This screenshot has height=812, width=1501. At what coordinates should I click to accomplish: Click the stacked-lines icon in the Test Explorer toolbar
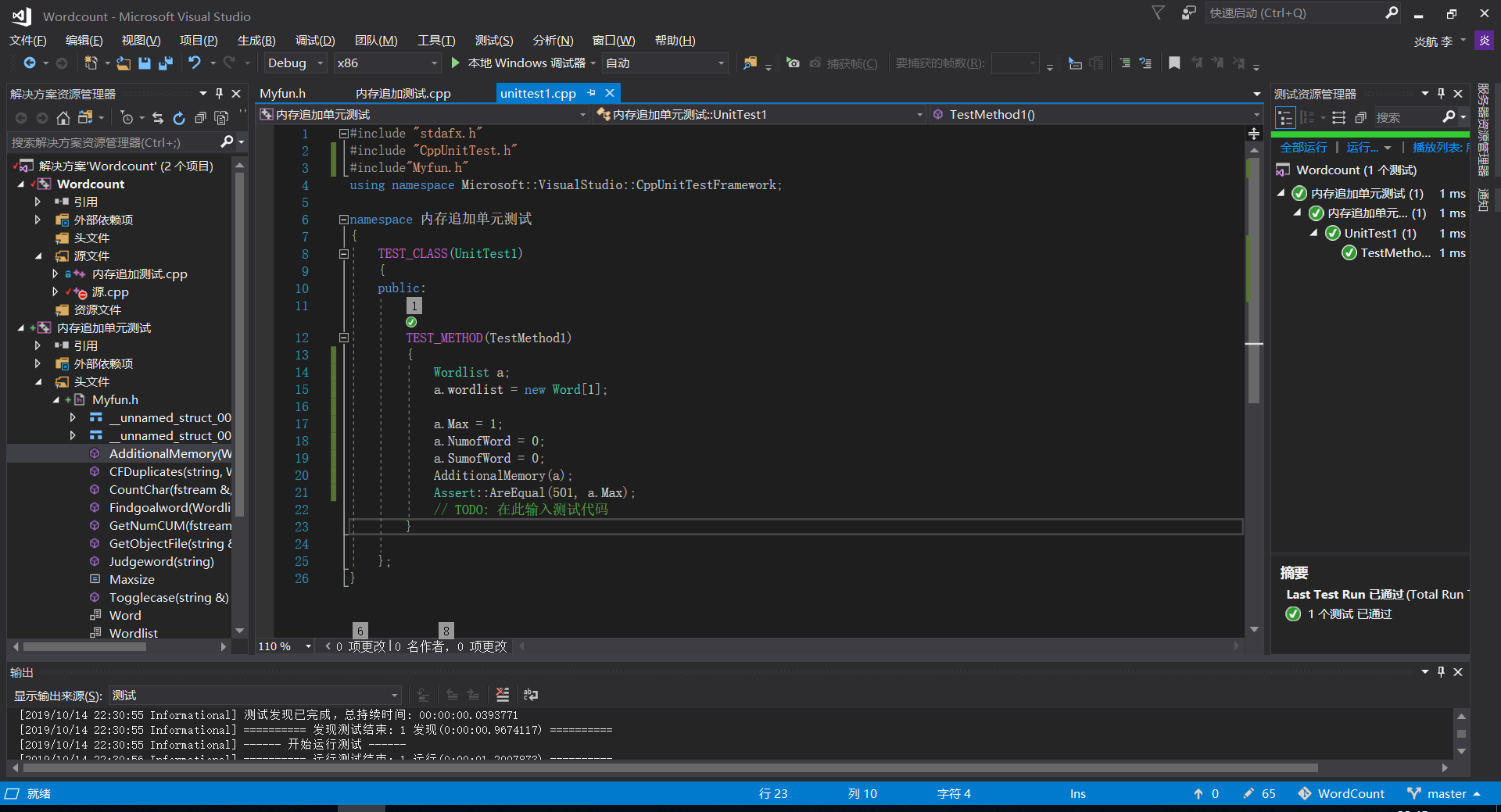pyautogui.click(x=1339, y=118)
